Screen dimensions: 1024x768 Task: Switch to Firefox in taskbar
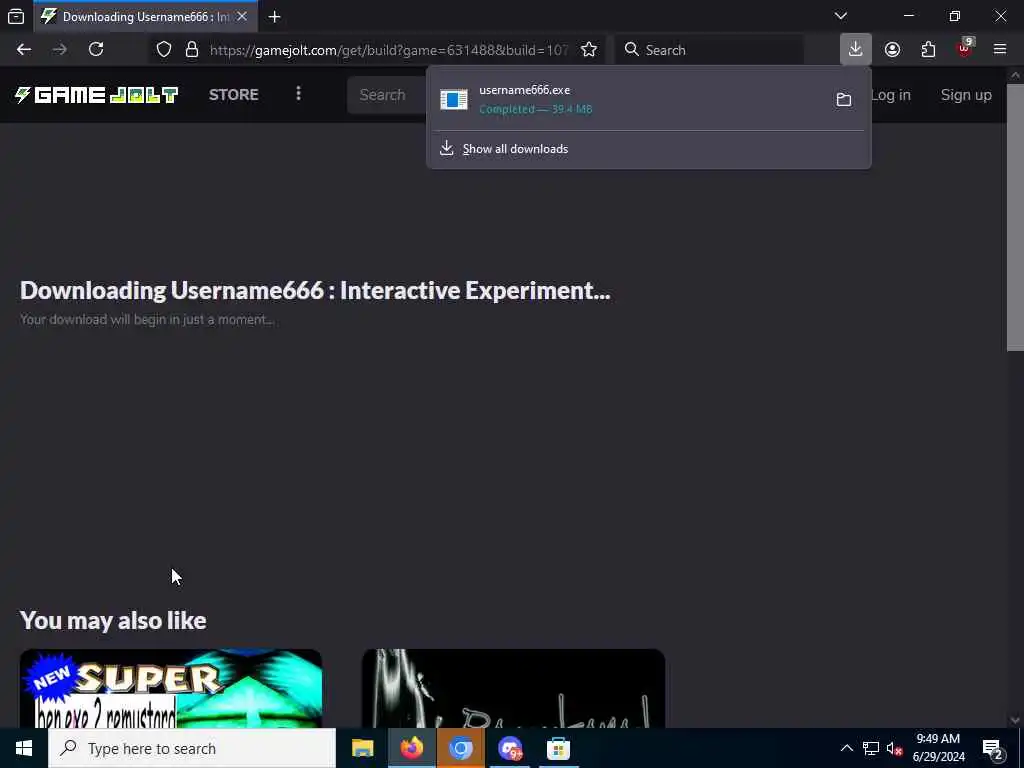tap(411, 748)
